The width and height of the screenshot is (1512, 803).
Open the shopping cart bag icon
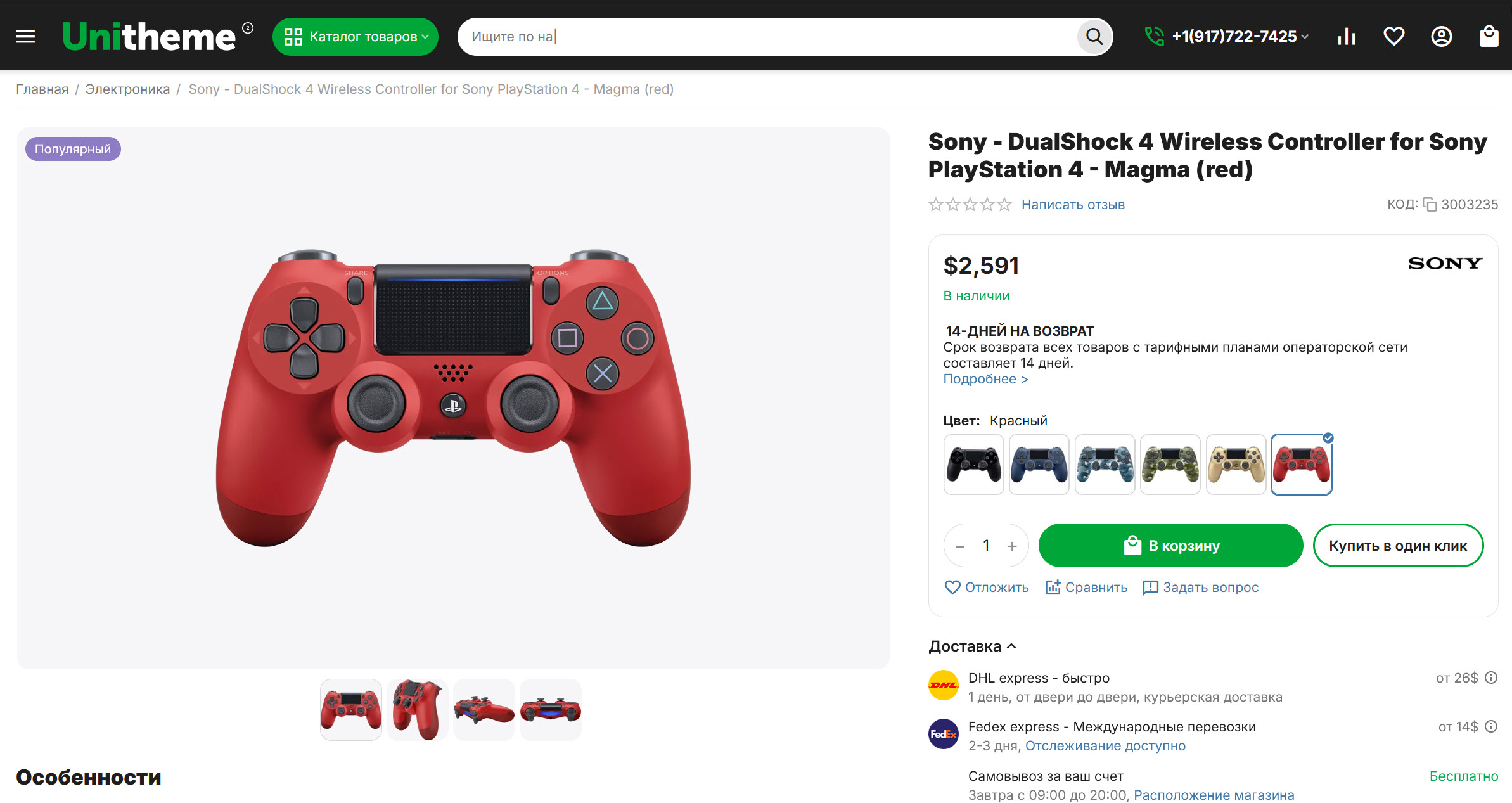coord(1489,37)
